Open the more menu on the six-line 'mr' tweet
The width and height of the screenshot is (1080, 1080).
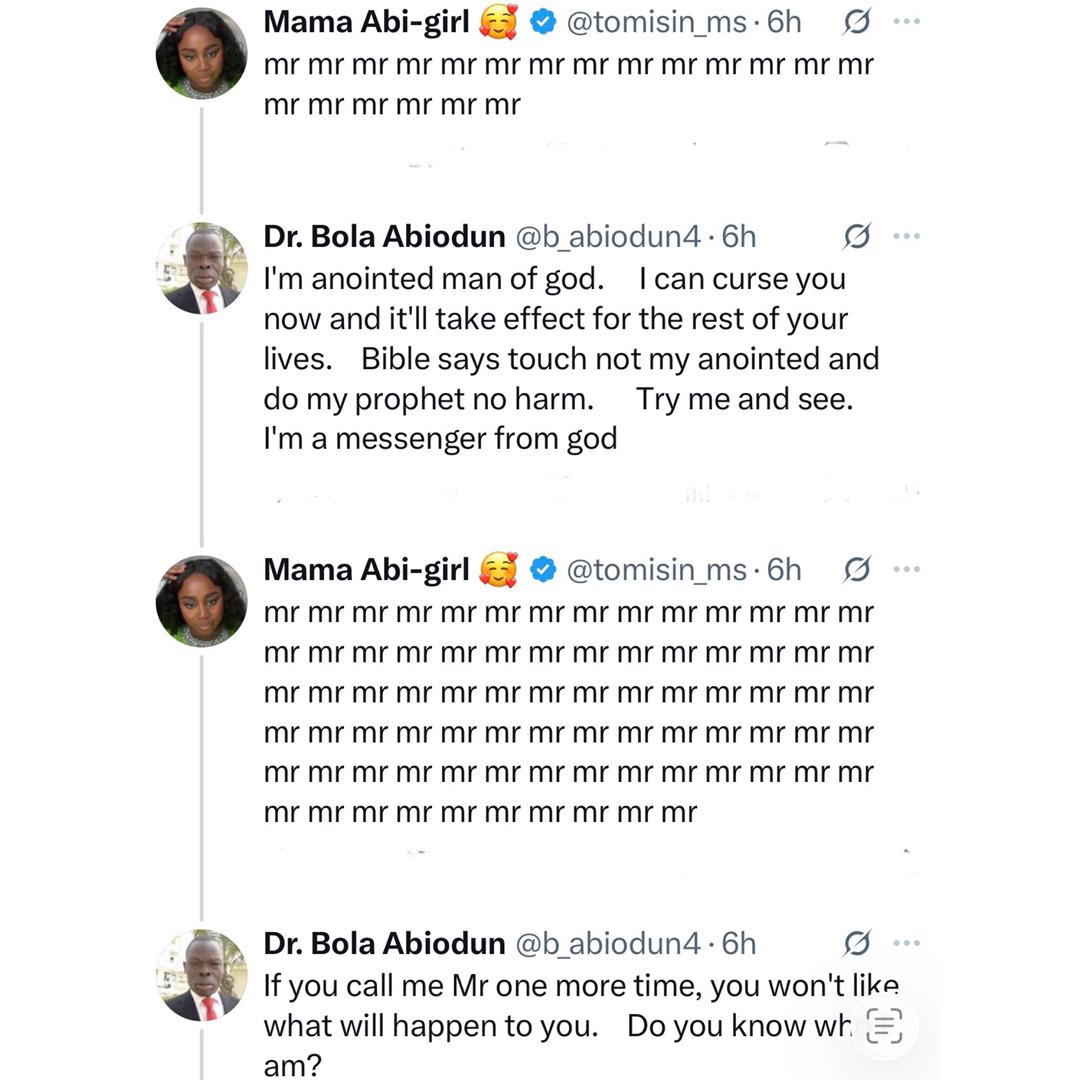coord(906,569)
